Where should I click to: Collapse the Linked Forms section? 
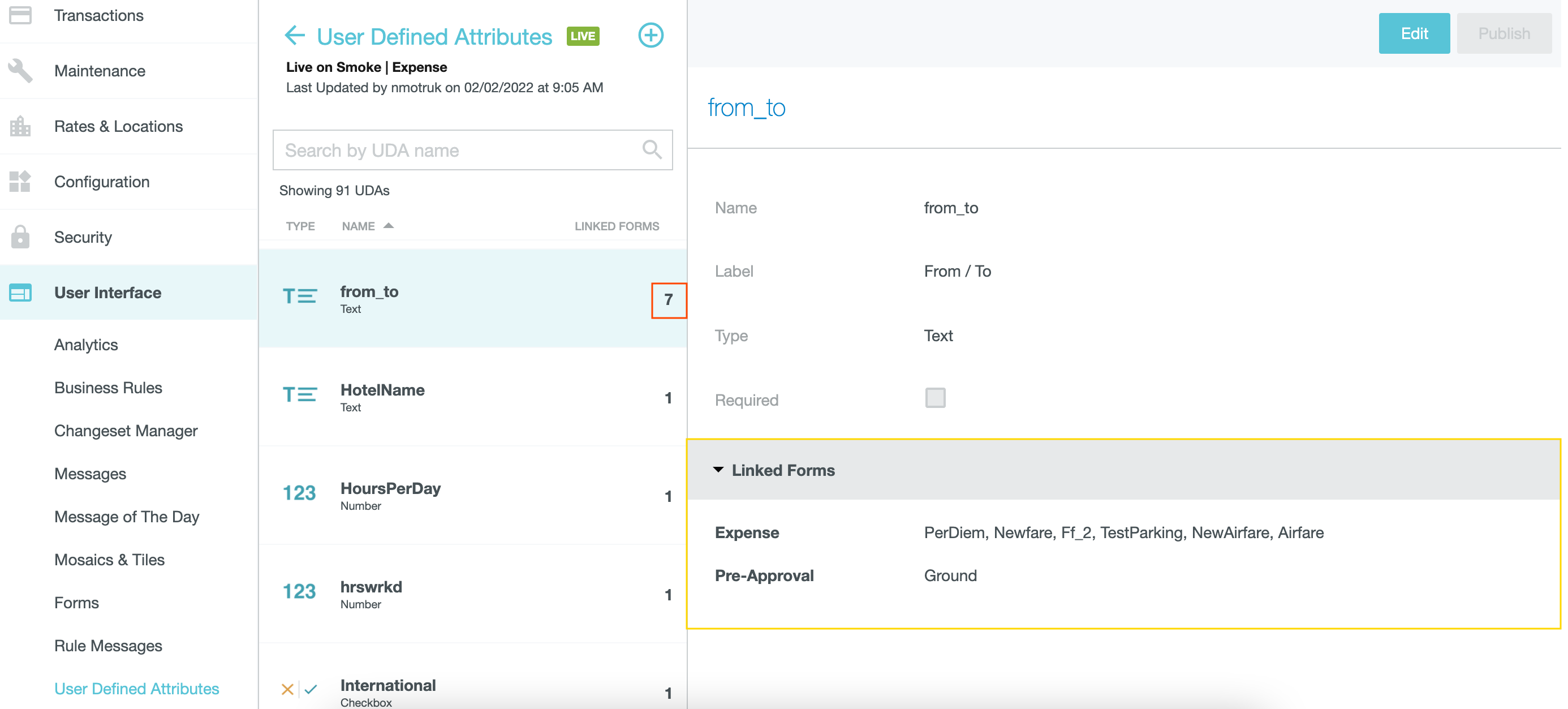(x=718, y=470)
